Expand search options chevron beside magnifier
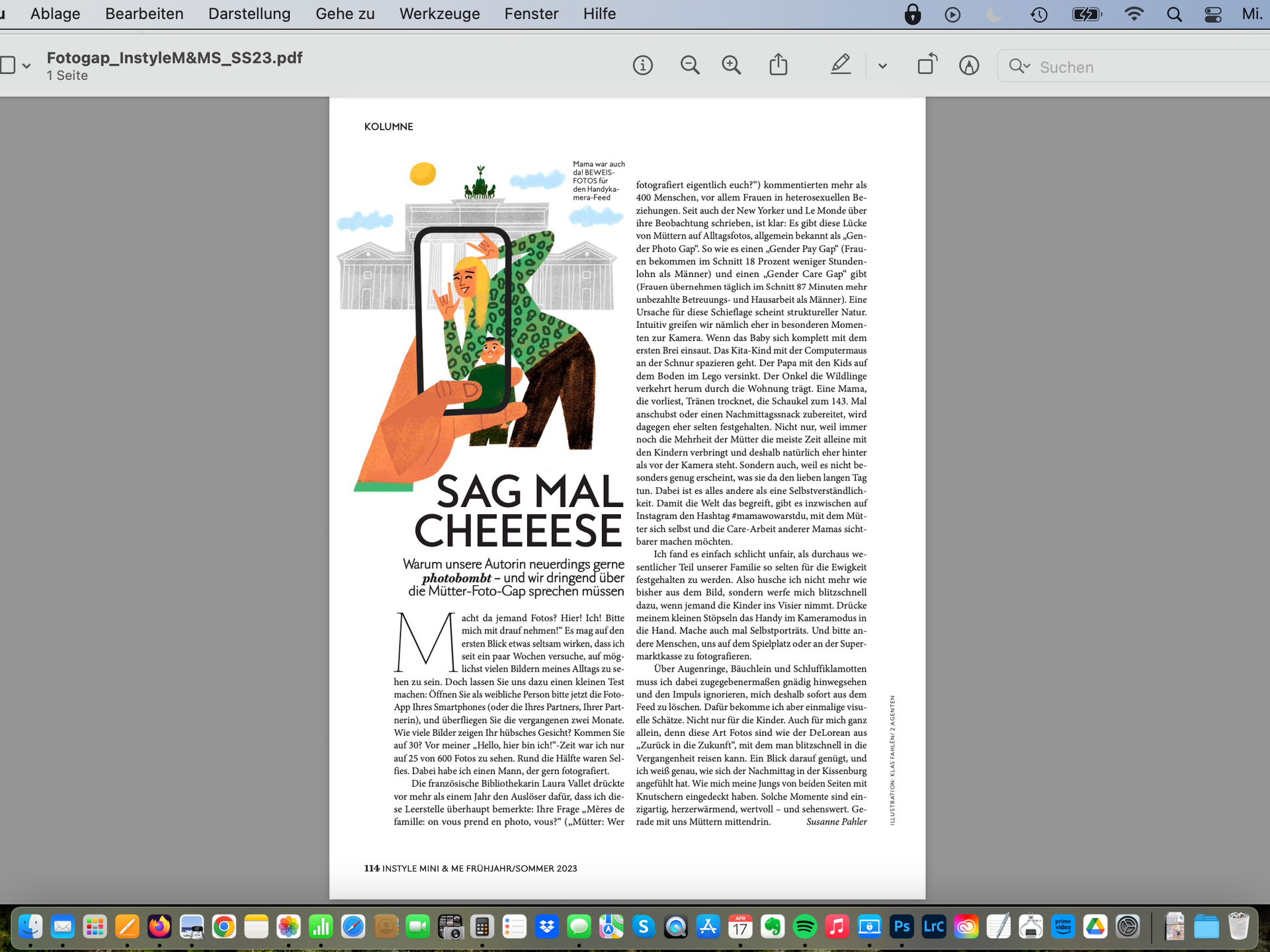The width and height of the screenshot is (1270, 952). pyautogui.click(x=1020, y=65)
